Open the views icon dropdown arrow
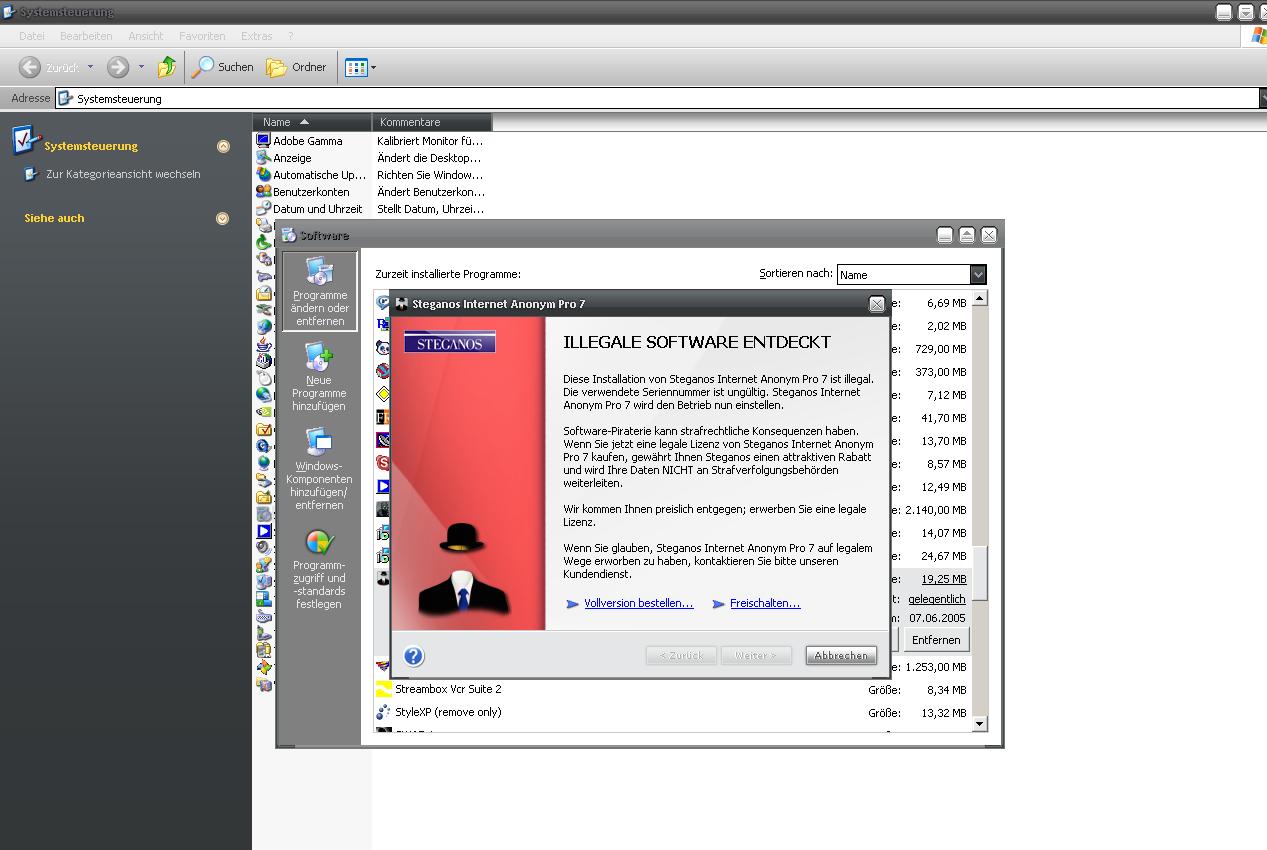The image size is (1267, 850). pyautogui.click(x=374, y=68)
